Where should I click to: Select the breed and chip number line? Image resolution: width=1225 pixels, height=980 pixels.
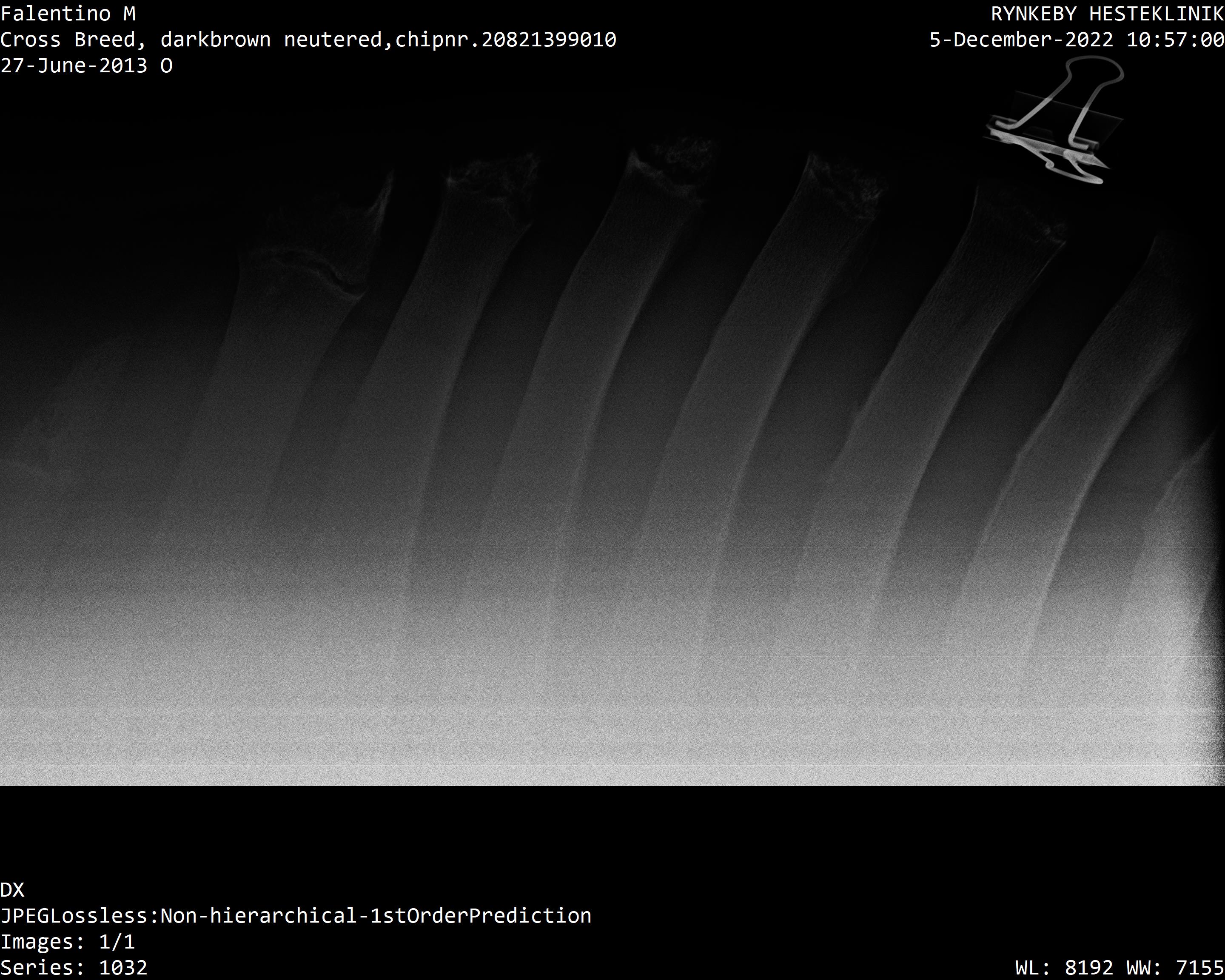308,40
